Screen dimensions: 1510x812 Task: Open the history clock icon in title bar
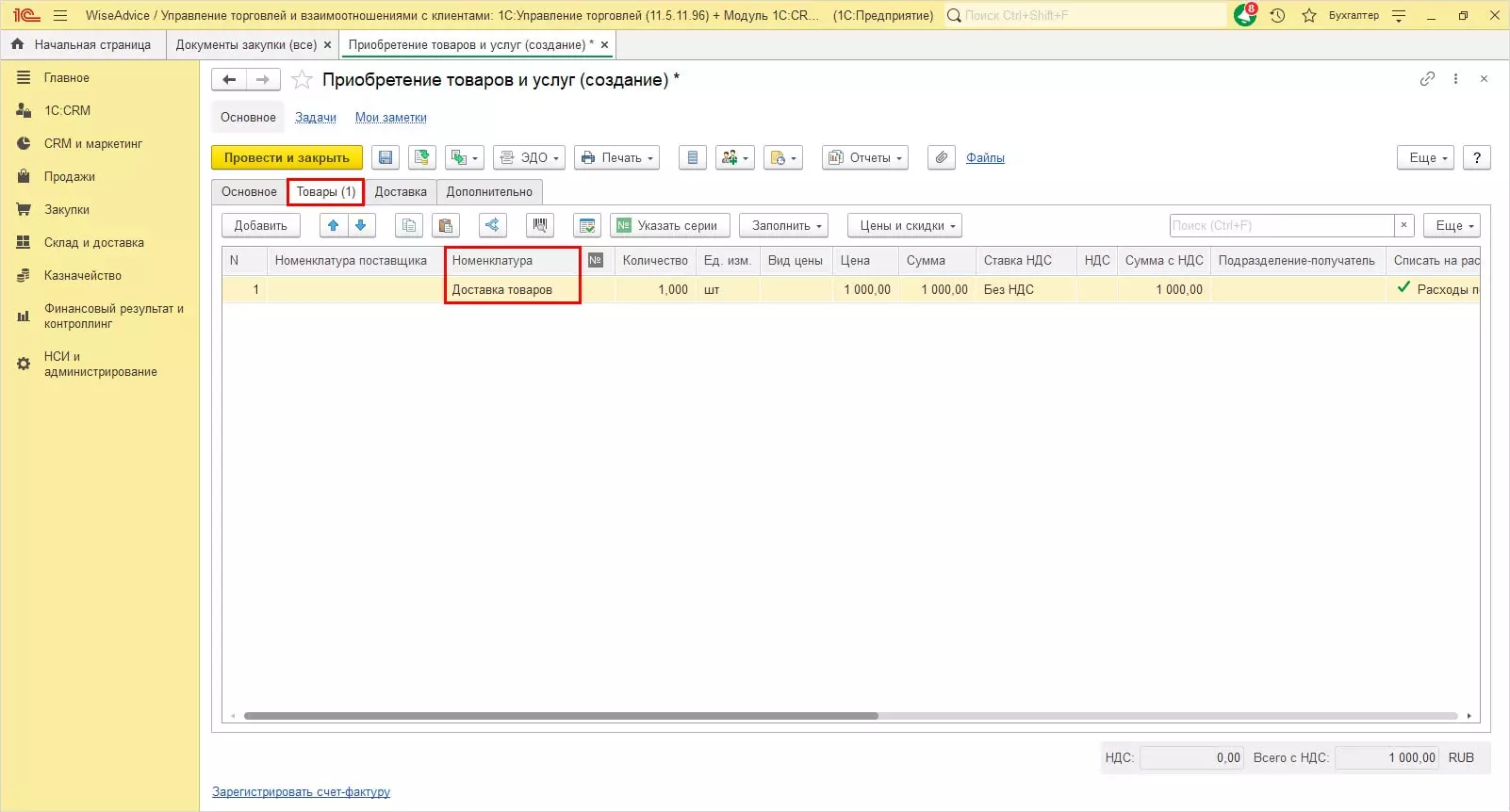pos(1277,15)
